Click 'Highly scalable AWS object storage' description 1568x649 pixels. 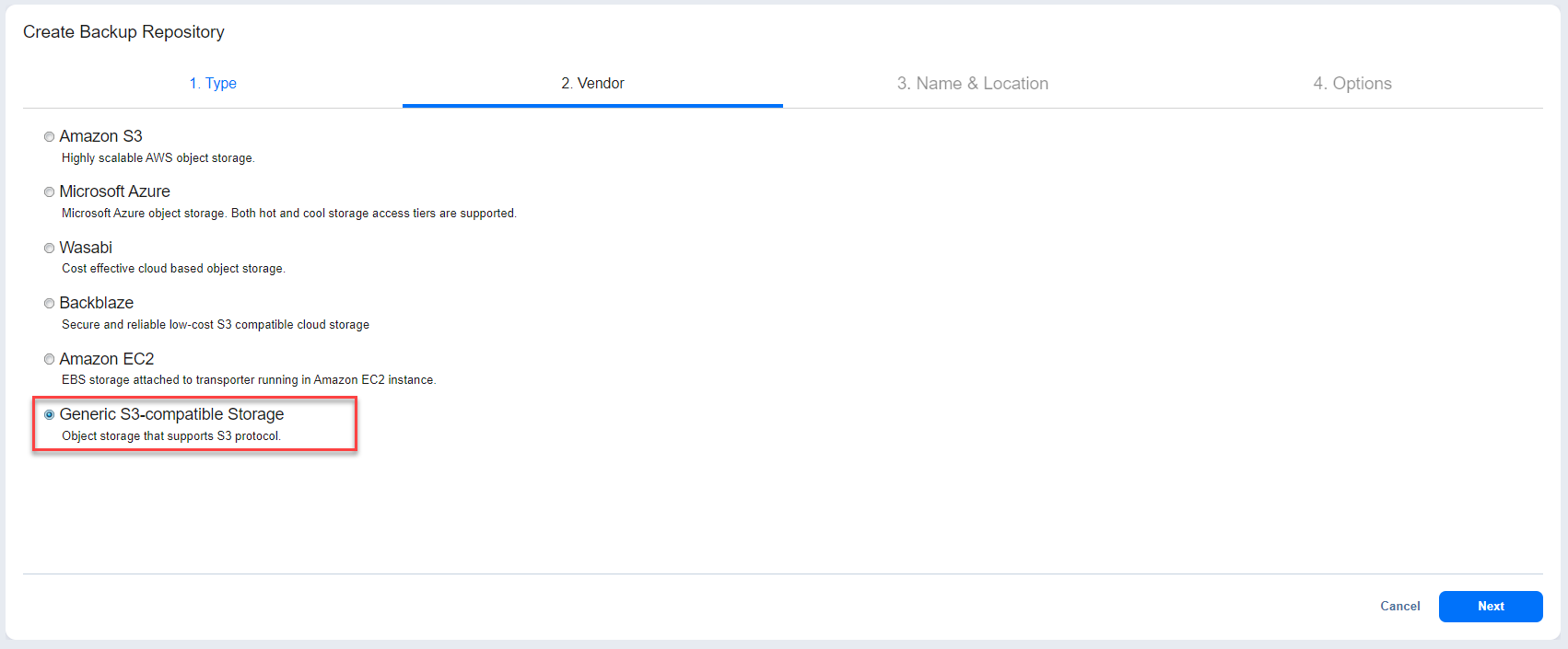pyautogui.click(x=158, y=158)
